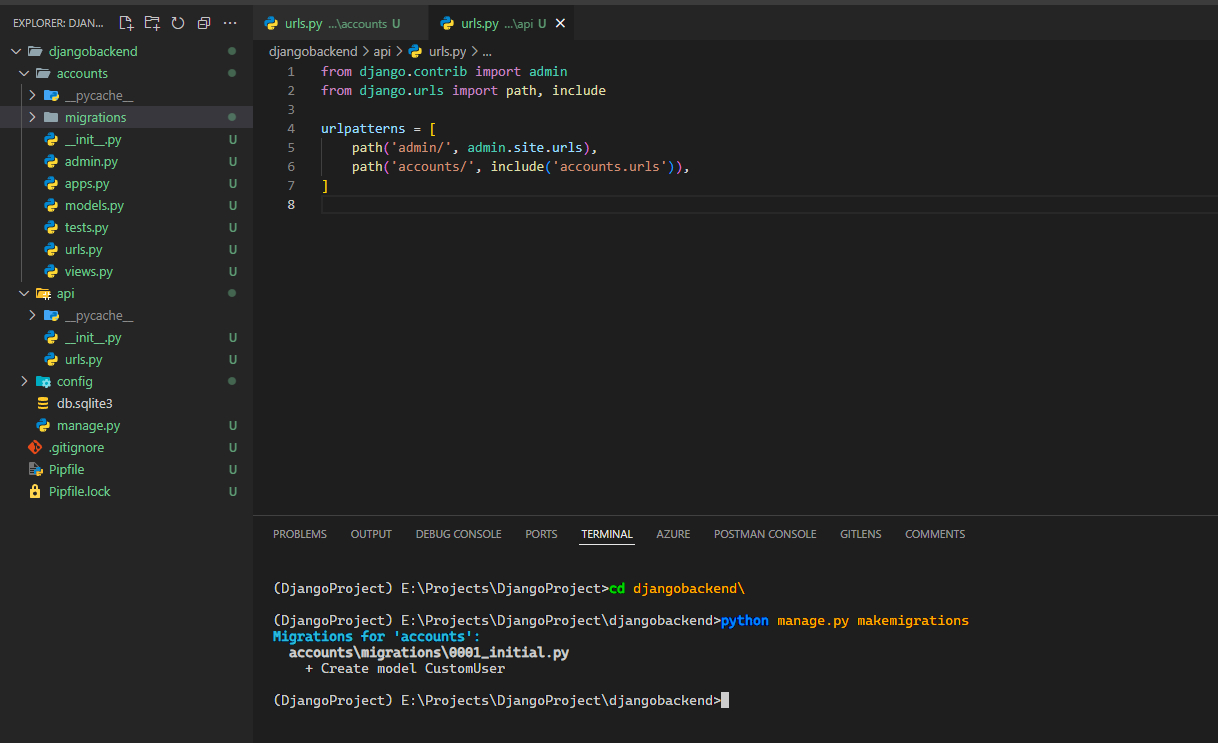Switch to the DEBUG CONSOLE tab
This screenshot has height=743, width=1218.
point(458,534)
